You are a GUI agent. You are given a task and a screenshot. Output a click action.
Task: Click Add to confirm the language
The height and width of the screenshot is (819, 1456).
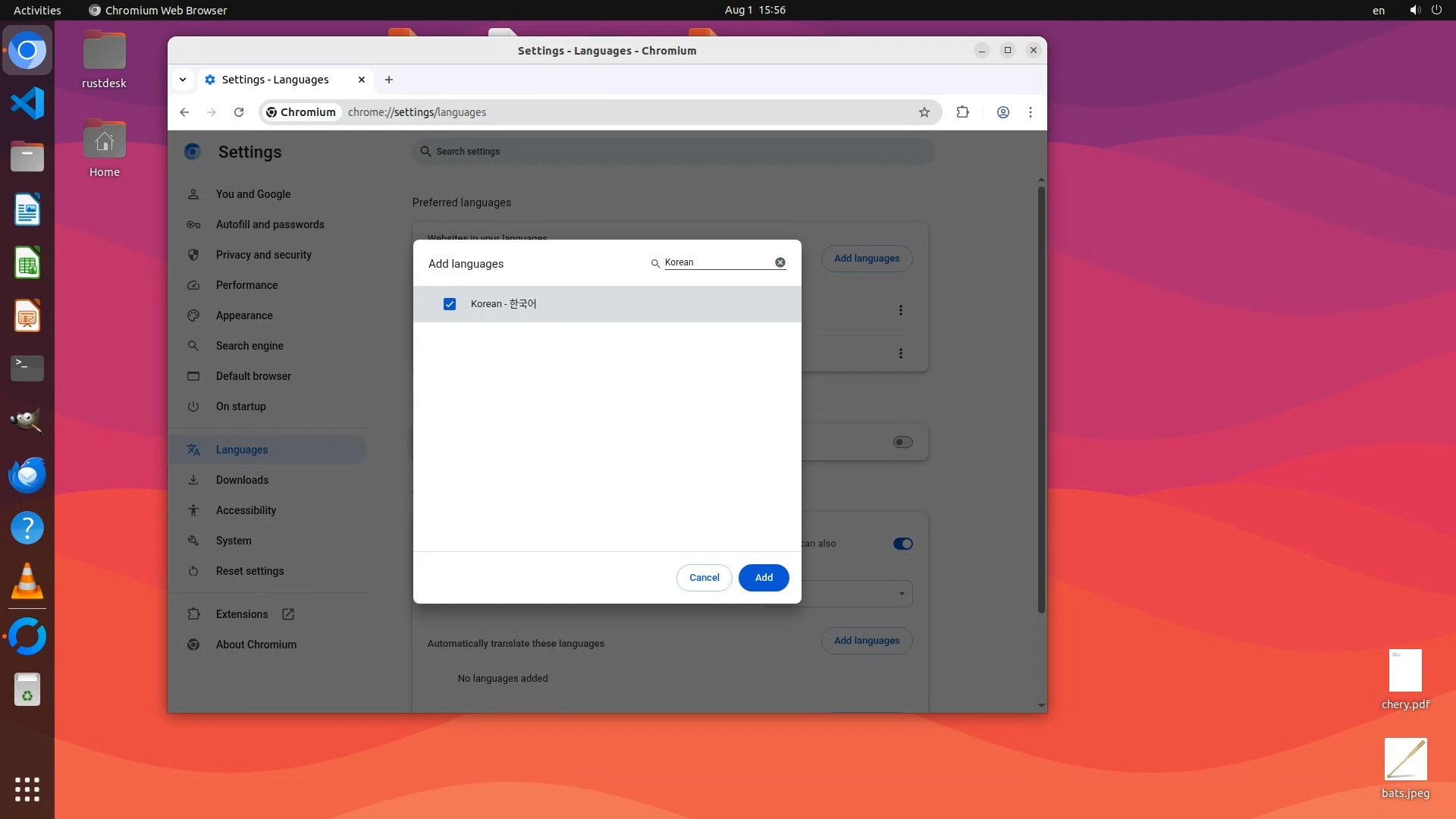coord(763,577)
